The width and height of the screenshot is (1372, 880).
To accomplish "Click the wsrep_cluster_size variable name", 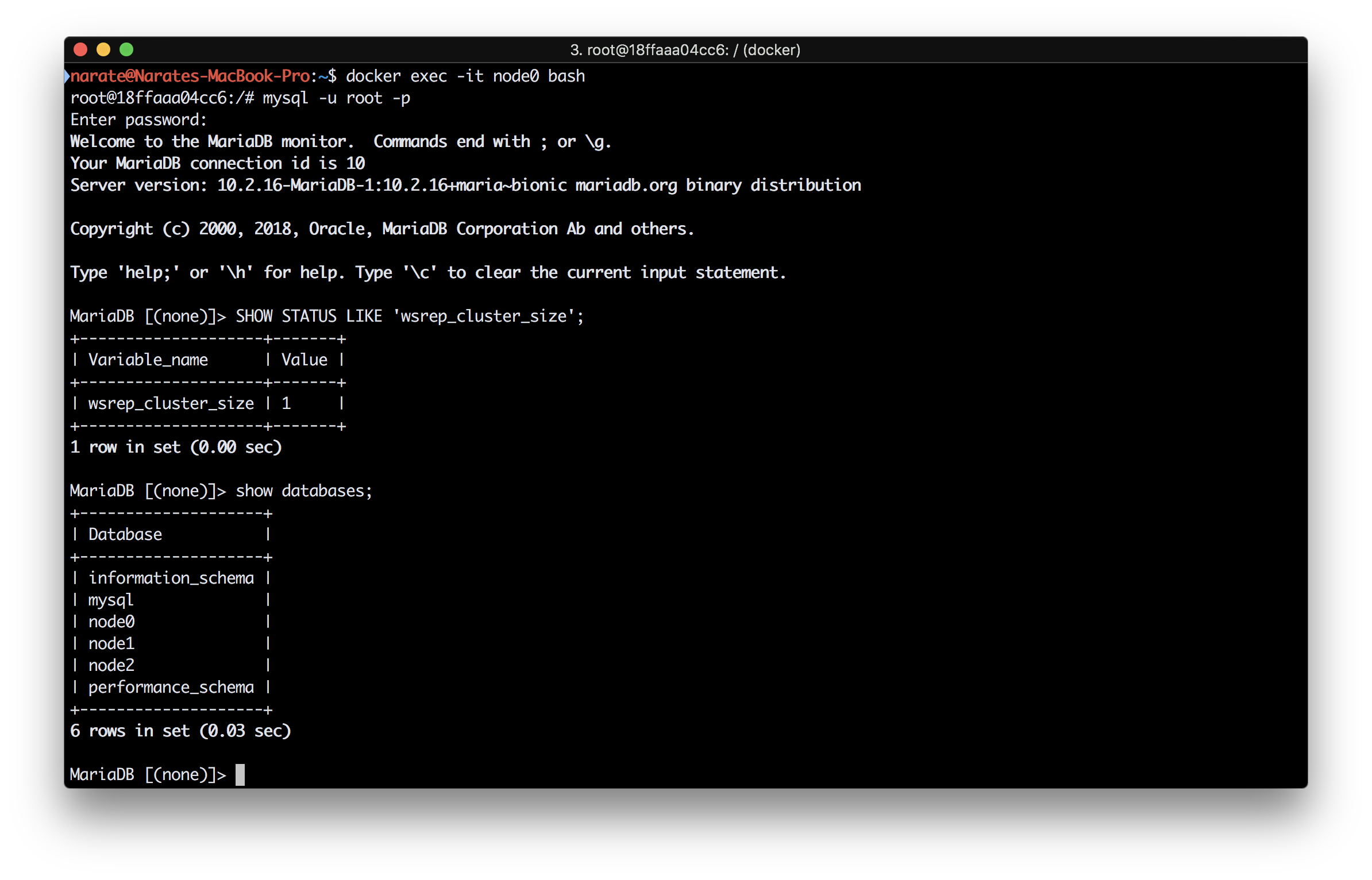I will click(x=170, y=403).
